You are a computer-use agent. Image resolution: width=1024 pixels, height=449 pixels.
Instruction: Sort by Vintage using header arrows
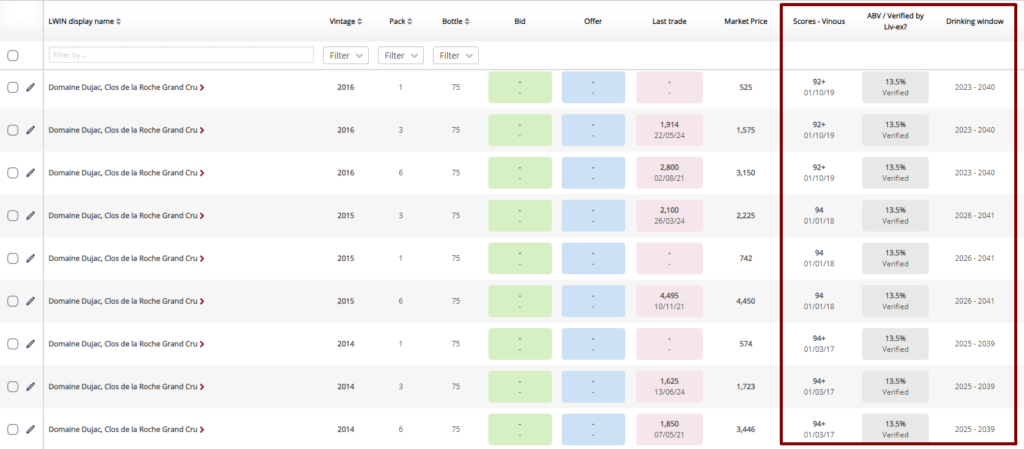click(360, 22)
